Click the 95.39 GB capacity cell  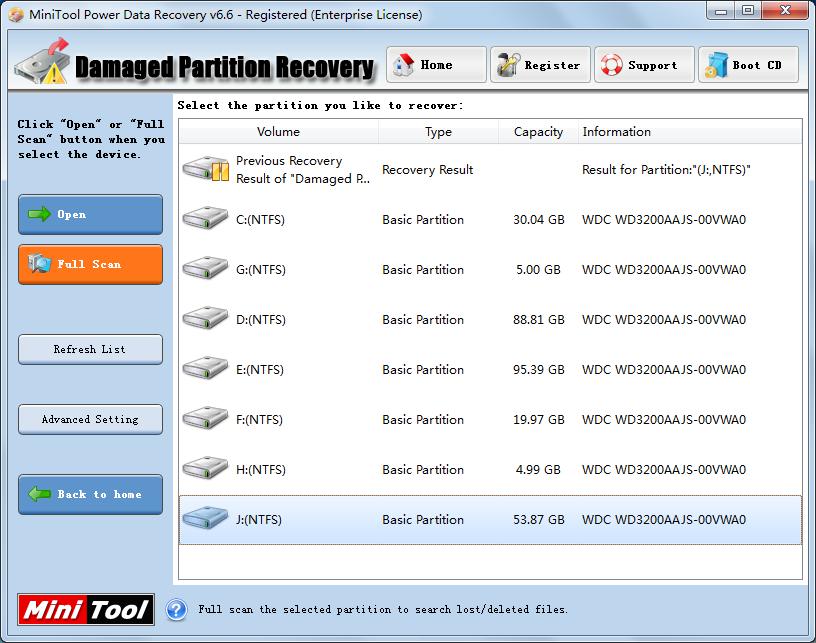[x=539, y=369]
